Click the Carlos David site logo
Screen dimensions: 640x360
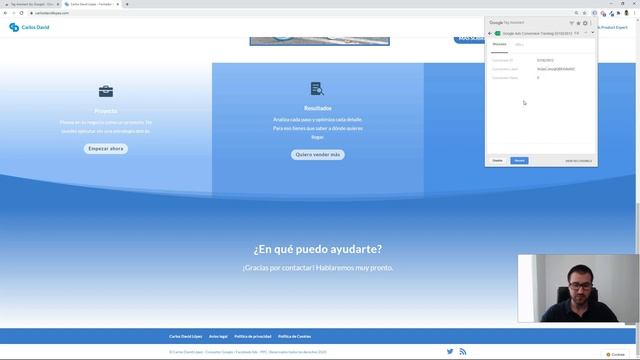coord(29,27)
